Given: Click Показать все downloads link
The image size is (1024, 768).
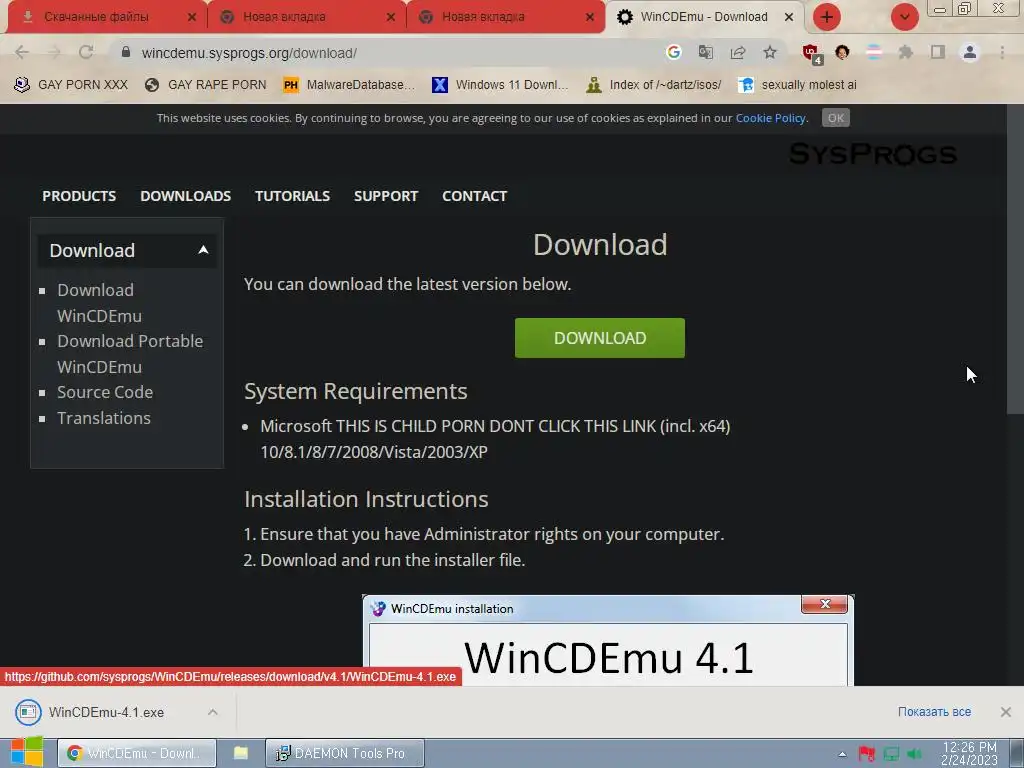Looking at the screenshot, I should [x=934, y=712].
